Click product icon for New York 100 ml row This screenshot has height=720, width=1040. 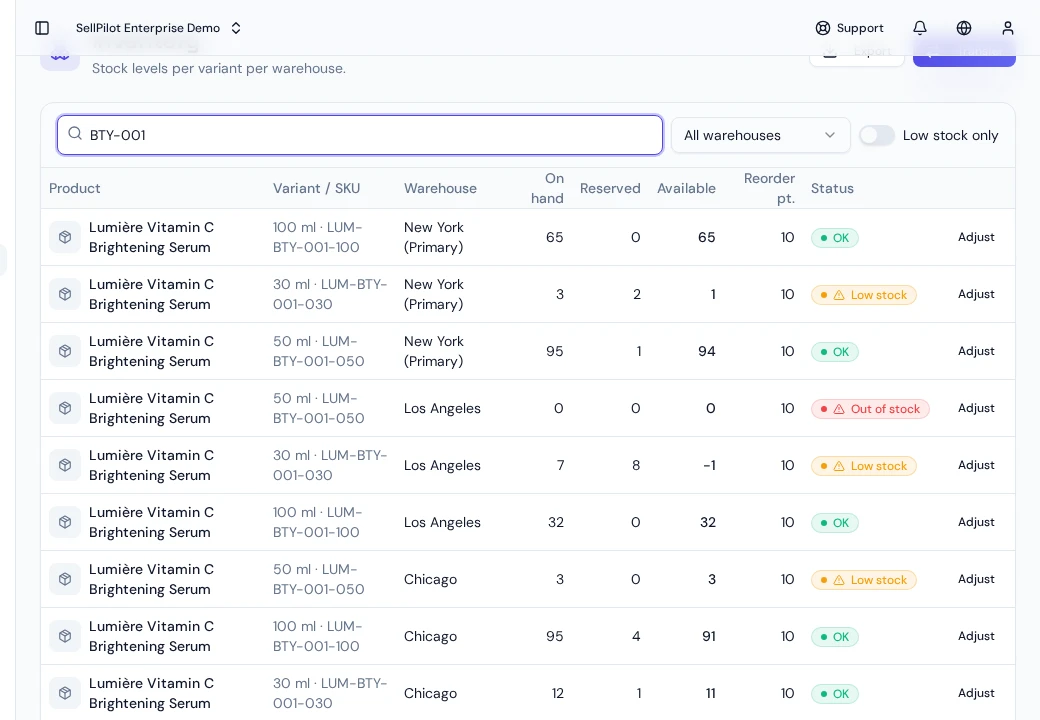[x=65, y=237]
